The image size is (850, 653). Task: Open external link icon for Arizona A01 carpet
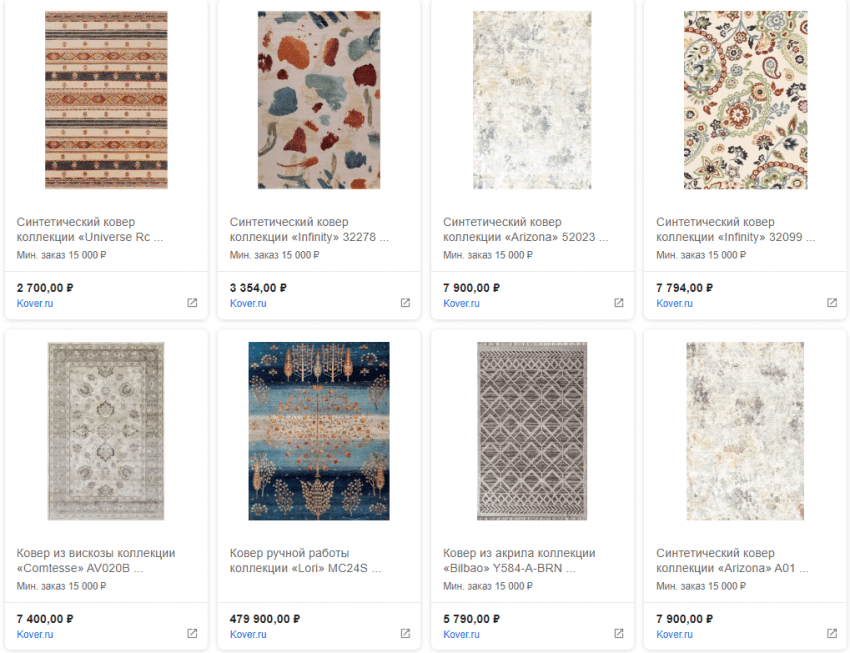(831, 634)
